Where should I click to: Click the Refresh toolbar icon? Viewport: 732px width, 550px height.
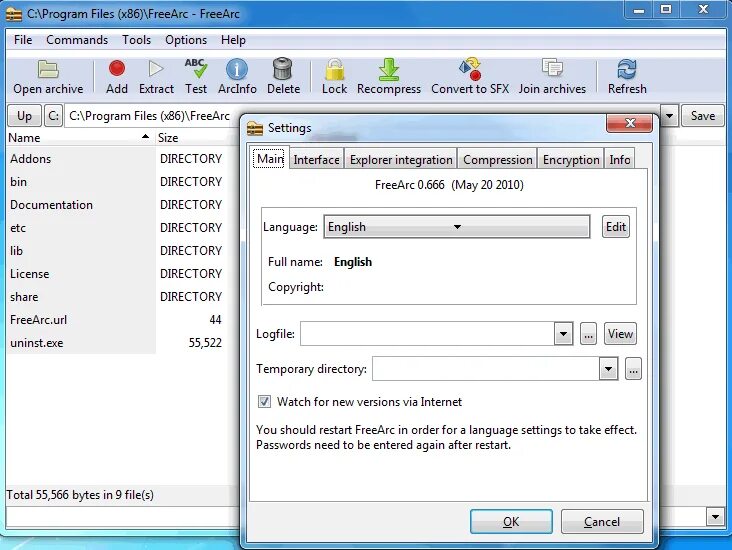626,69
